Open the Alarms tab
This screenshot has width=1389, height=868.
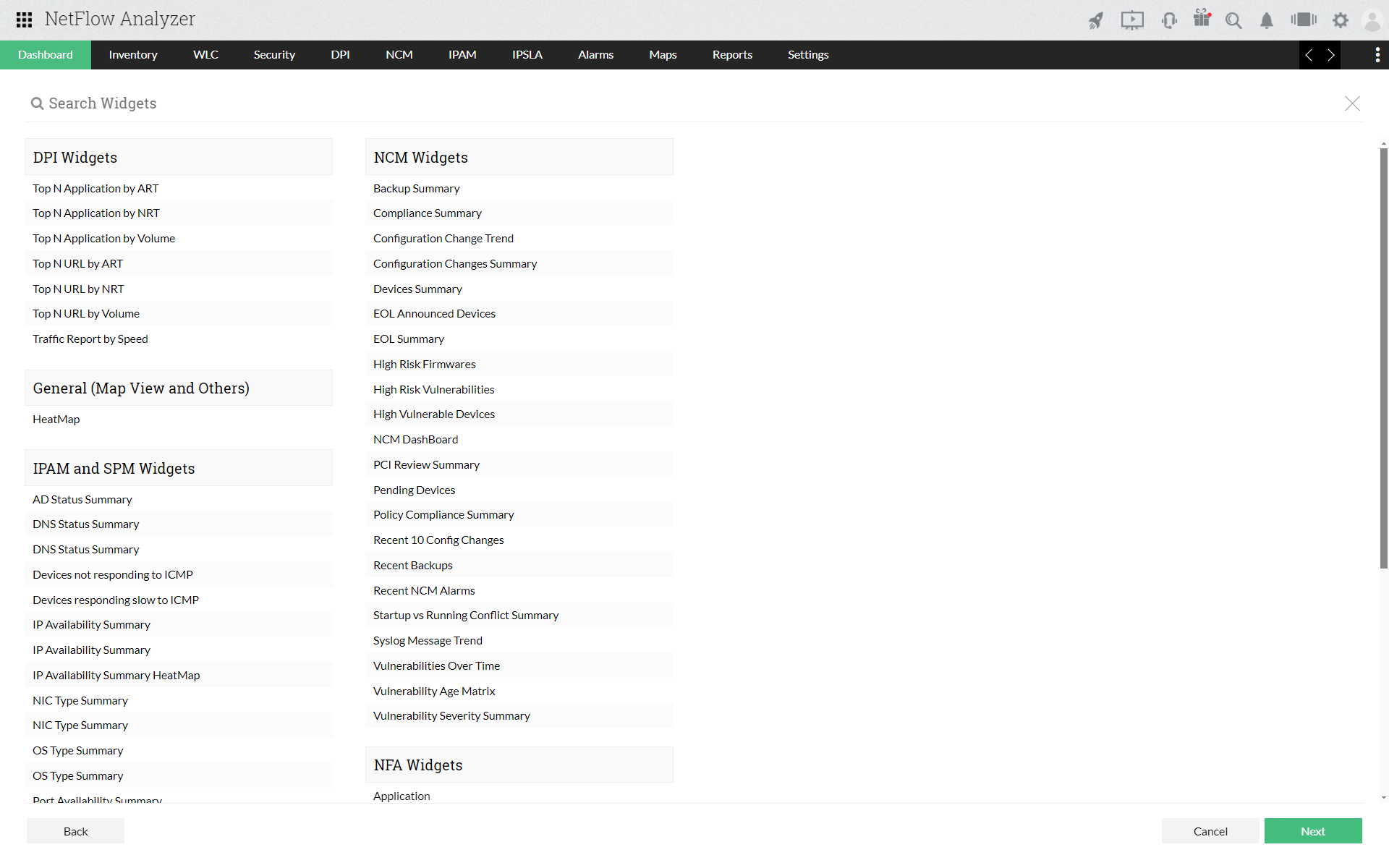pos(595,55)
